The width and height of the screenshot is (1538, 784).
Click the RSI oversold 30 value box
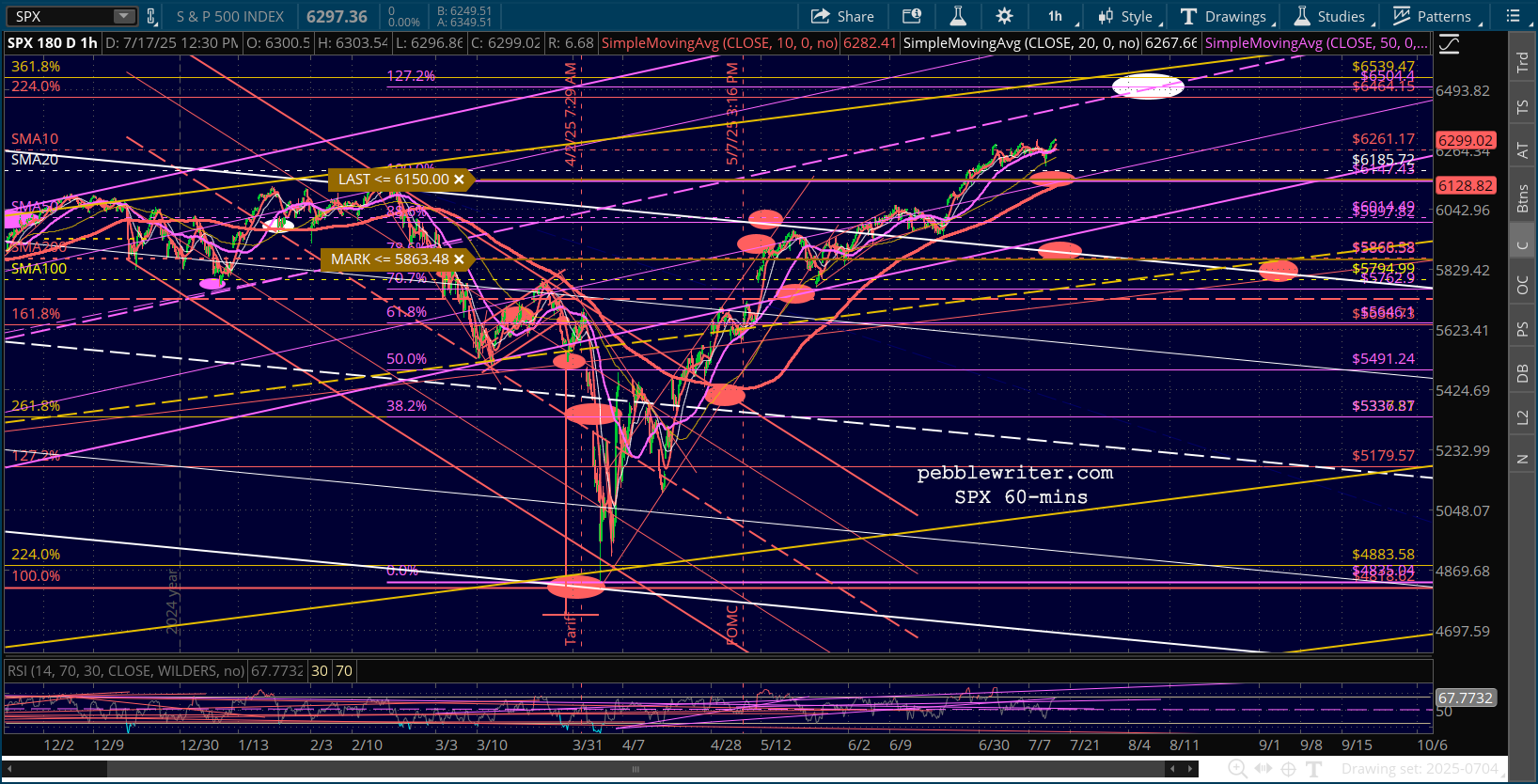point(320,671)
